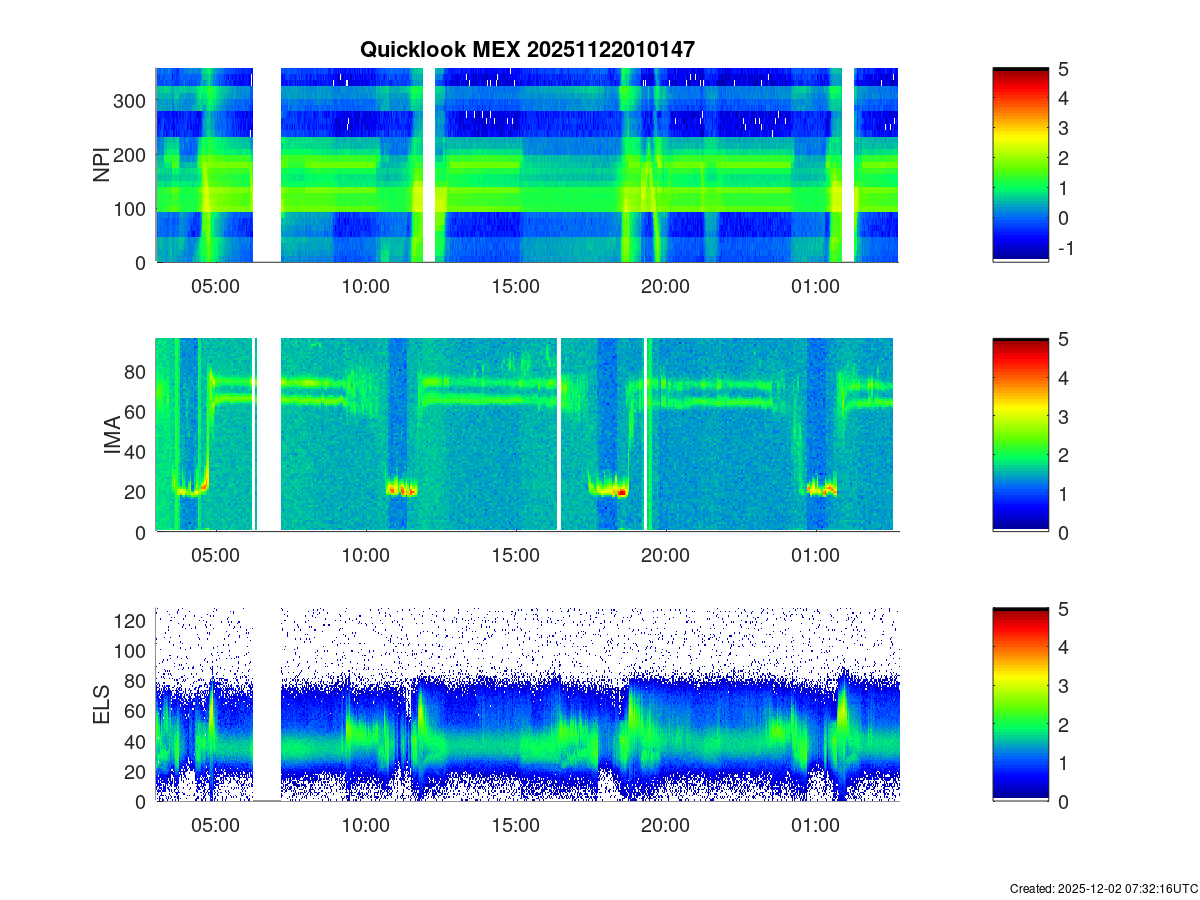1200x900 pixels.
Task: Select the 01:00 tick under the ELS panel
Action: [815, 826]
